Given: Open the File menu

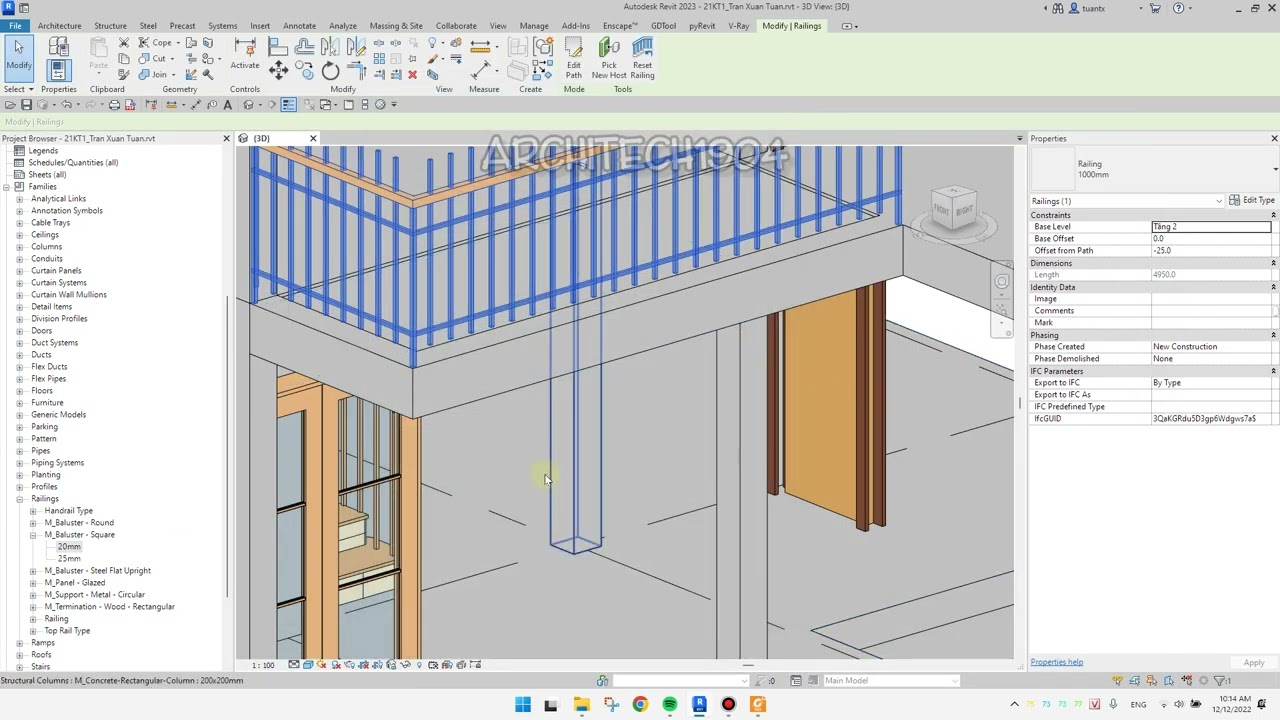Looking at the screenshot, I should 15,26.
